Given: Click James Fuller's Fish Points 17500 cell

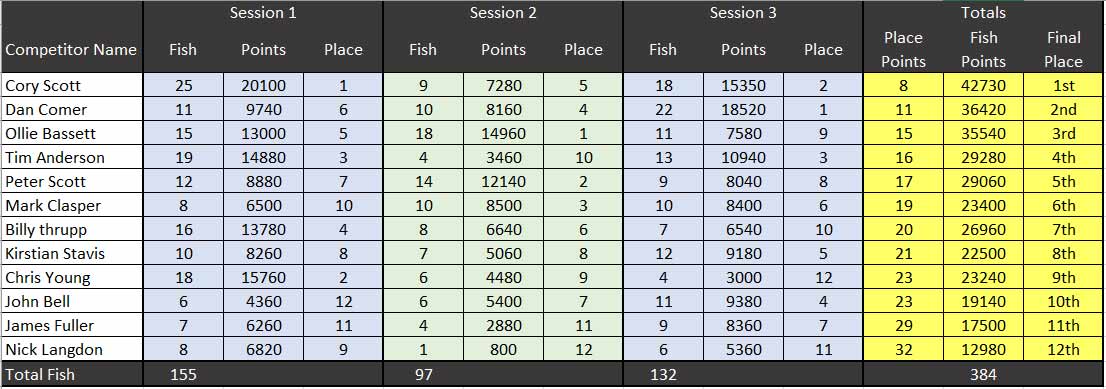Looking at the screenshot, I should click(983, 325).
